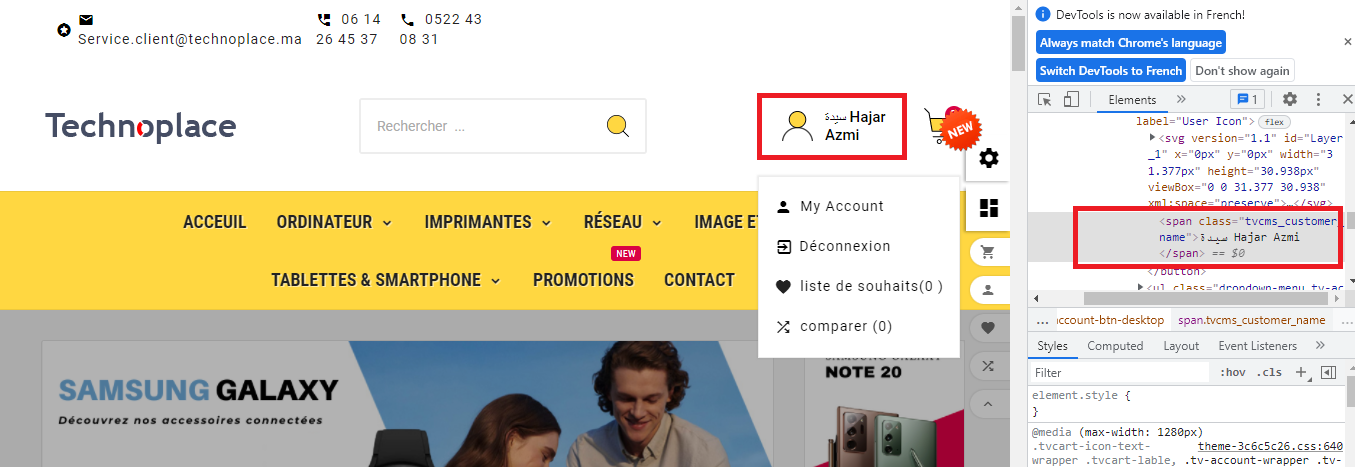Show more Styles pane tabs chevron
The width and height of the screenshot is (1355, 467).
pos(1320,345)
